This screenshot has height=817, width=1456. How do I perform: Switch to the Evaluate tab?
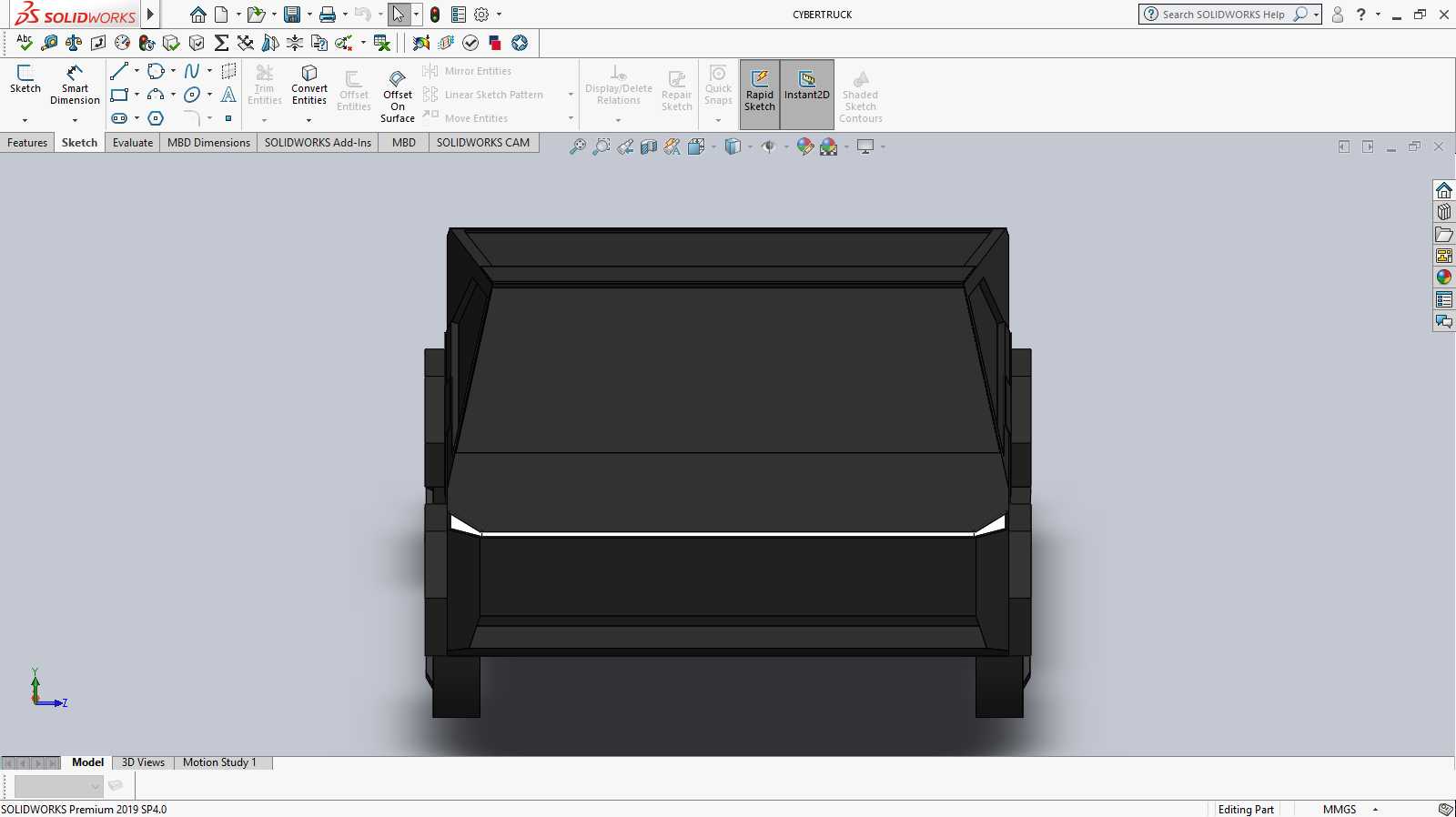tap(133, 143)
